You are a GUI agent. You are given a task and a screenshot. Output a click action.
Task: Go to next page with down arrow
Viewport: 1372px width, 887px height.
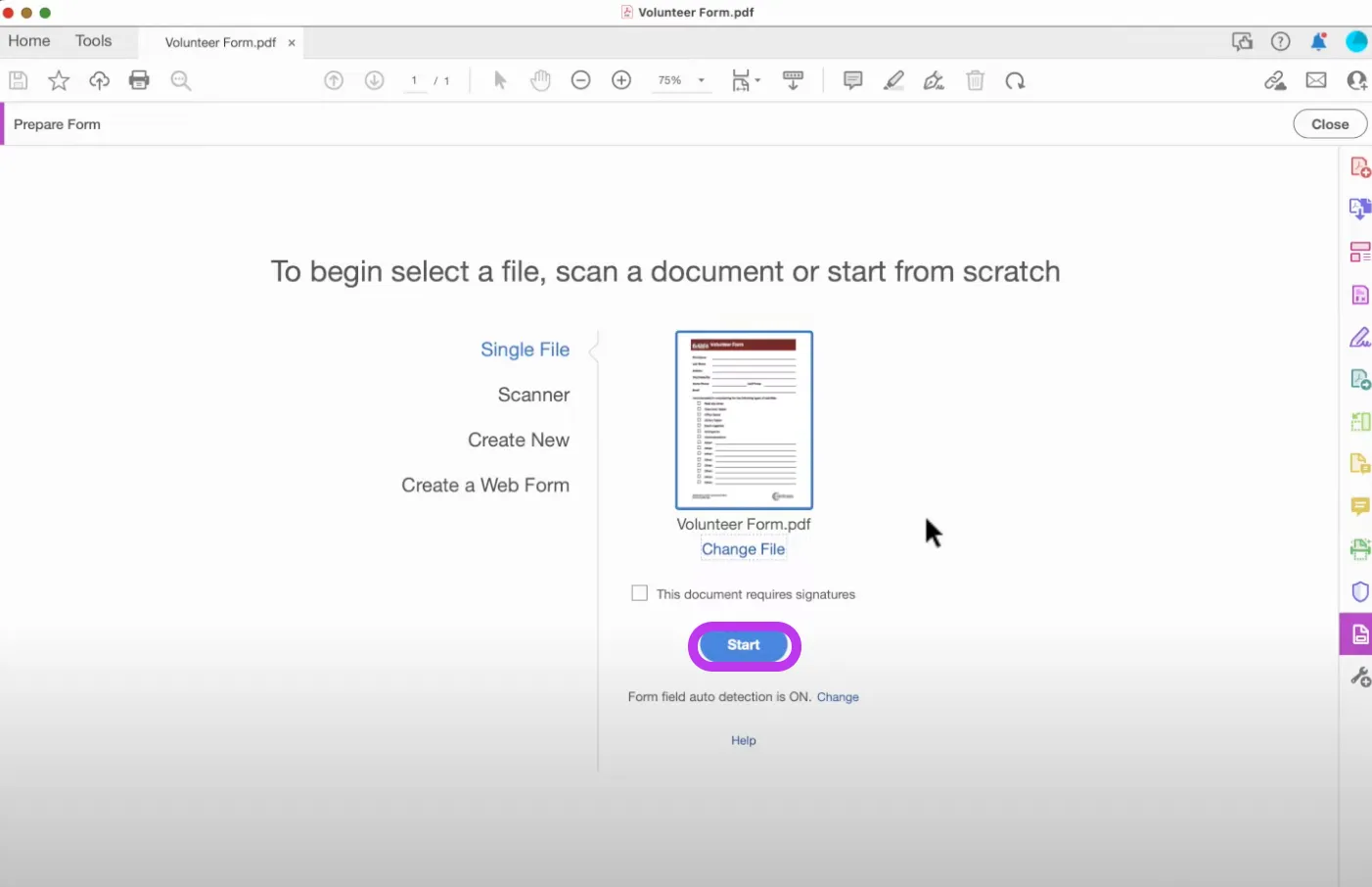point(374,80)
